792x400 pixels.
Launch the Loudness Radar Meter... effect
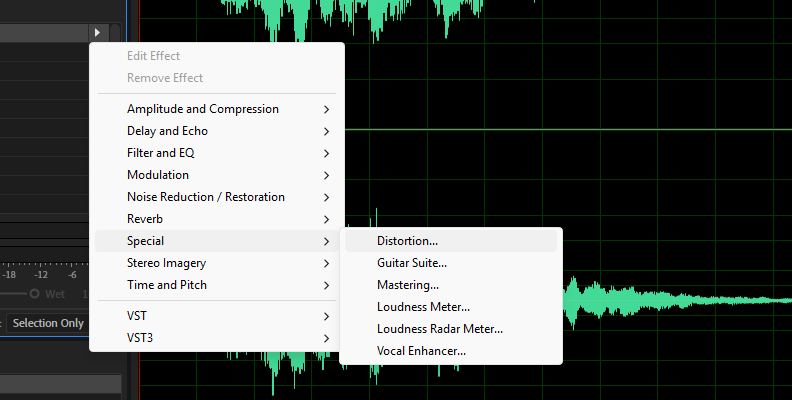[x=439, y=329]
